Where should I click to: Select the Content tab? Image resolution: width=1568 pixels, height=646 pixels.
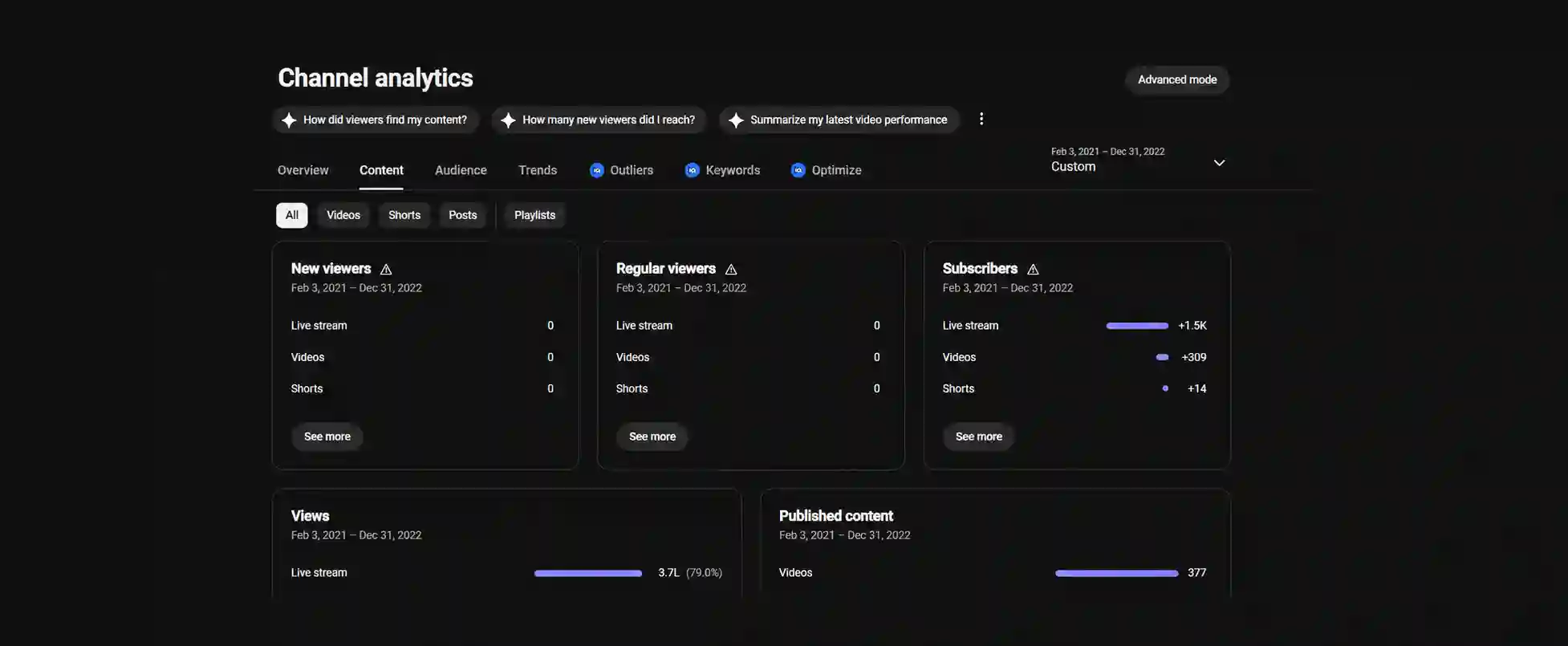(x=381, y=170)
